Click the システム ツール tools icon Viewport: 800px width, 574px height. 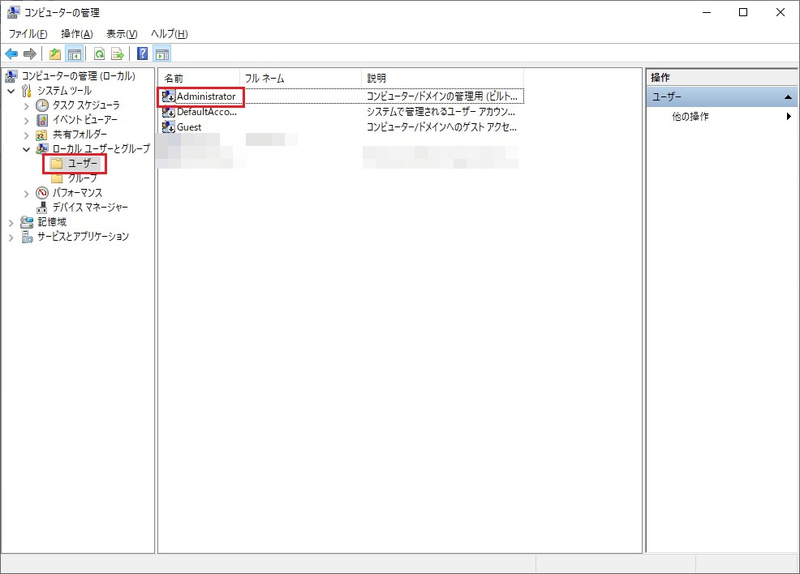27,91
